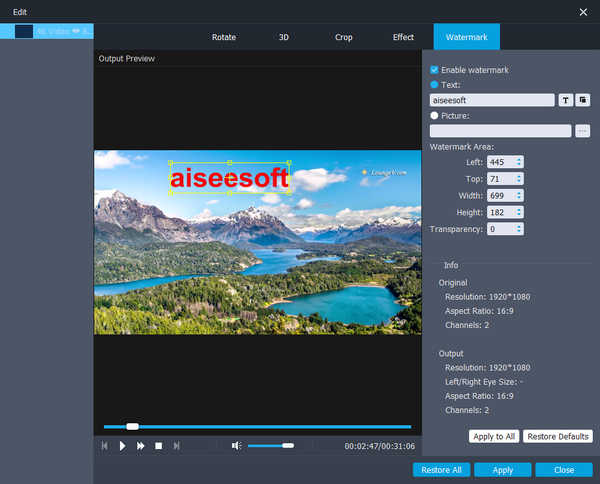The width and height of the screenshot is (600, 484).
Task: Mute the preview audio speaker icon
Action: click(236, 446)
